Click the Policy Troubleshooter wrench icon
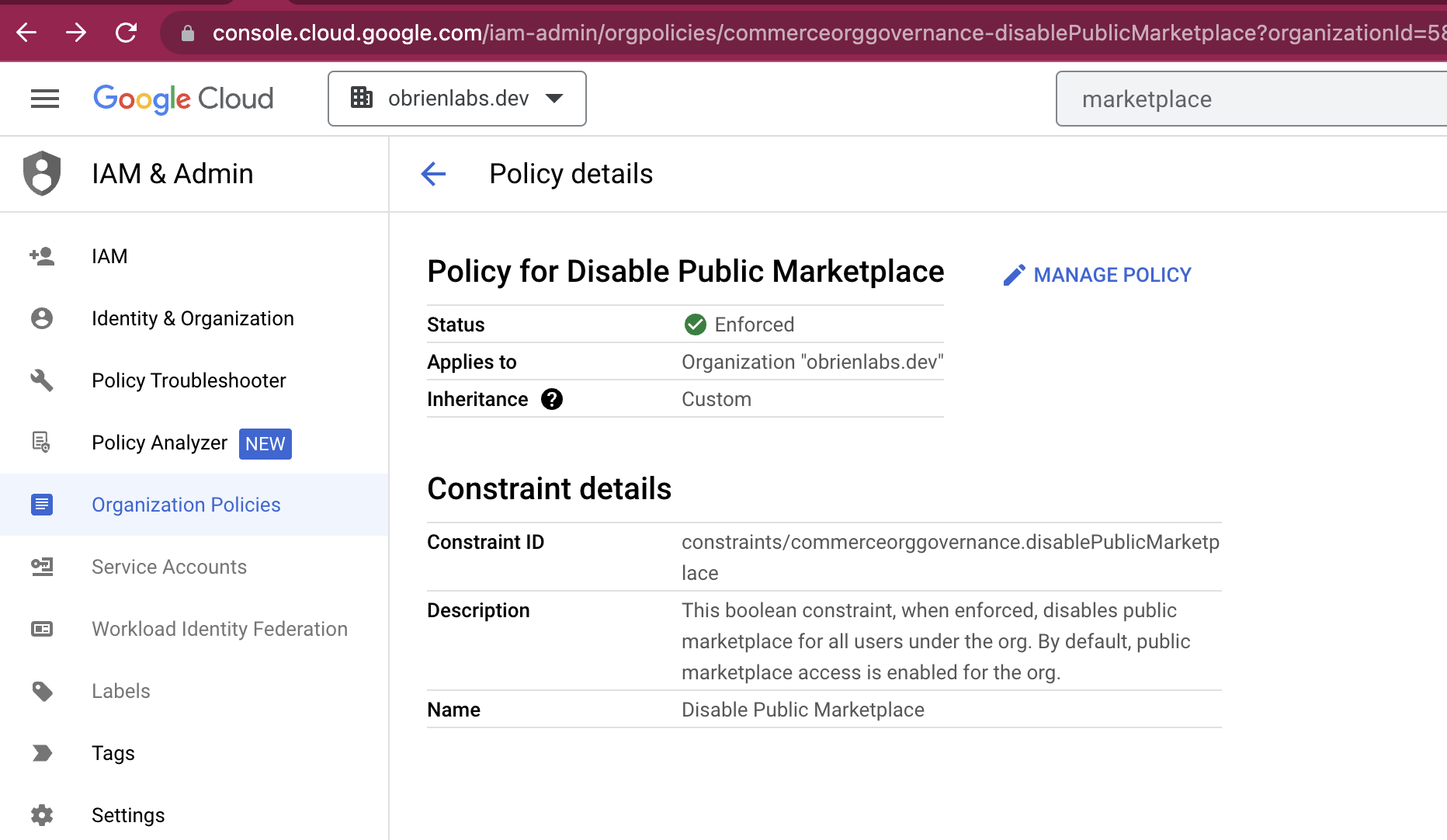1447x840 pixels. pyautogui.click(x=41, y=380)
